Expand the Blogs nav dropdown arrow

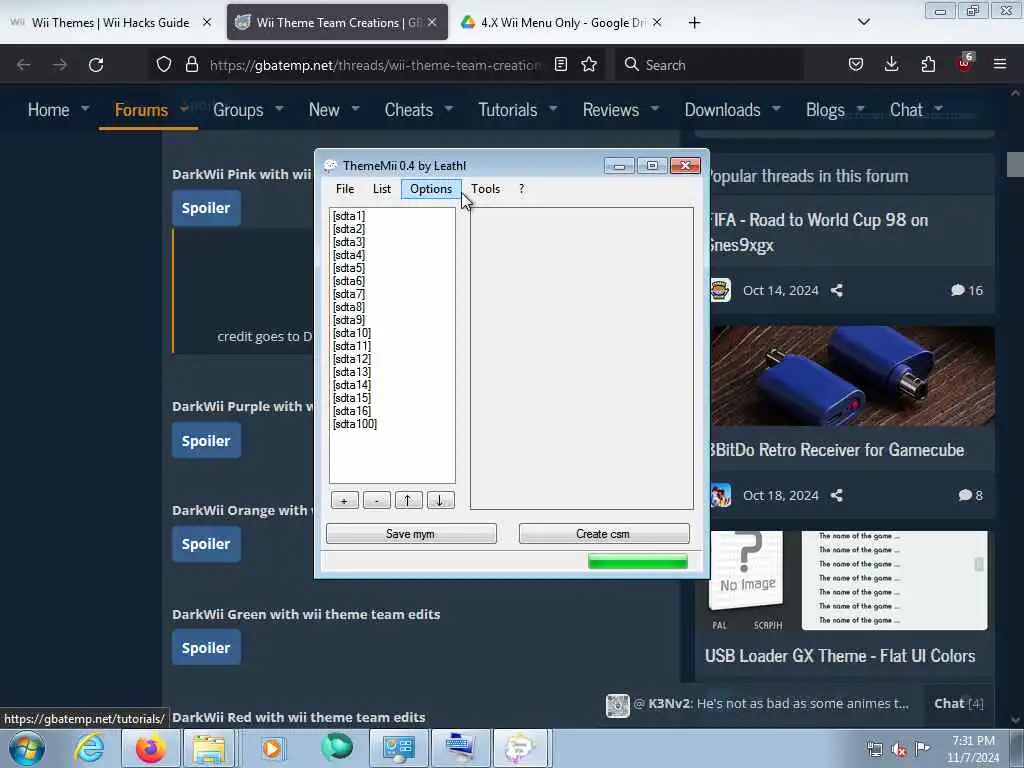click(860, 108)
